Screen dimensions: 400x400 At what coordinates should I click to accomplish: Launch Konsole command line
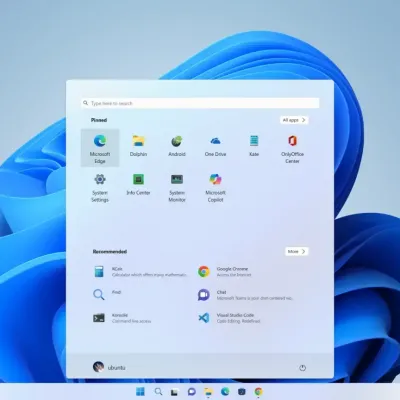(122, 318)
